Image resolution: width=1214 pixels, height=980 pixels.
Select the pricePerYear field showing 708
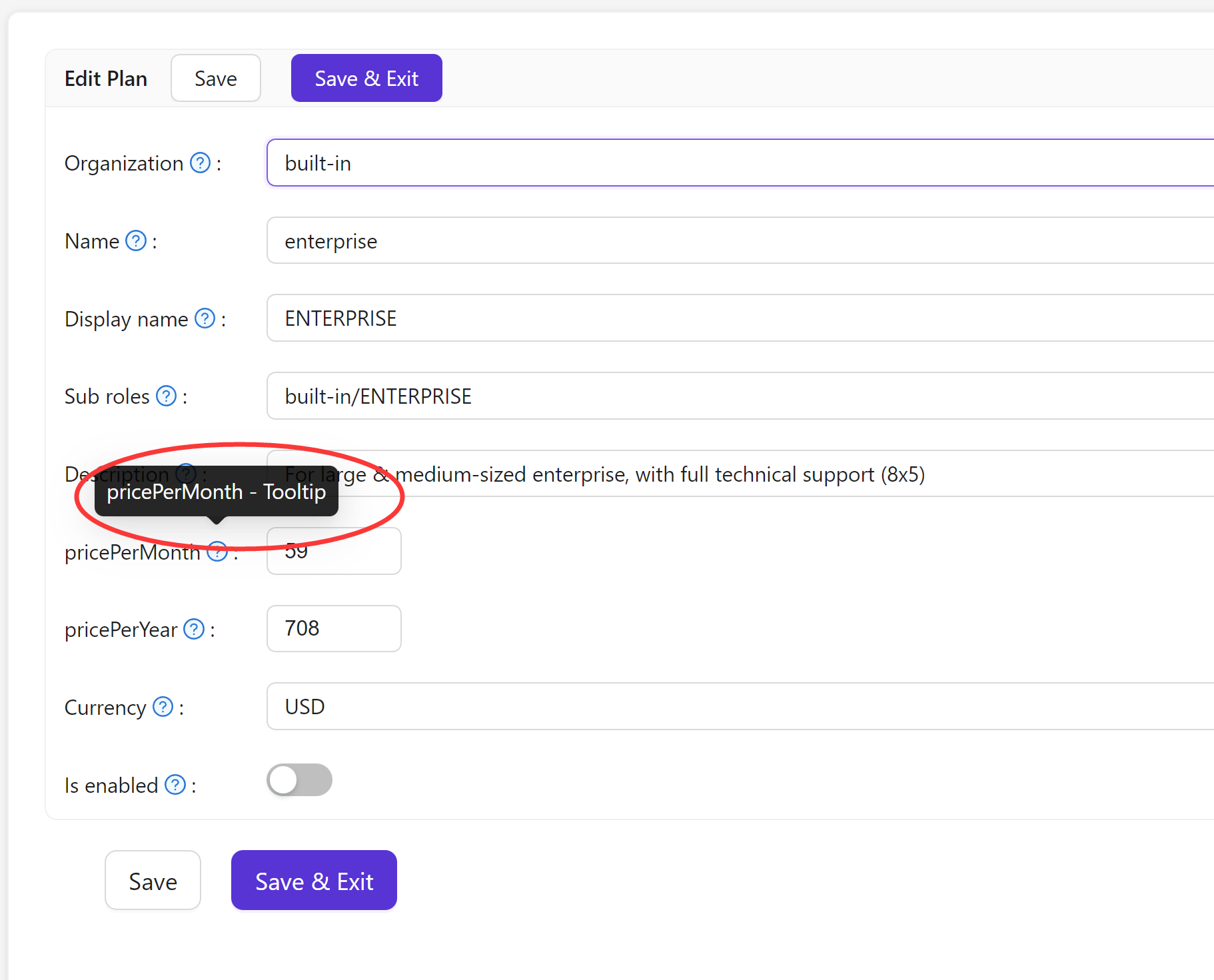tap(333, 628)
